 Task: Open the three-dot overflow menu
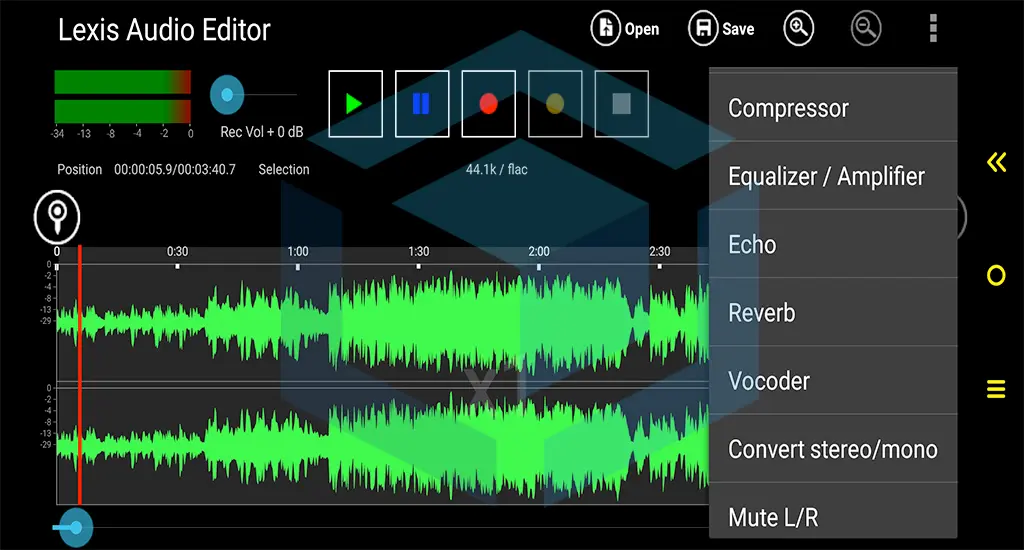[933, 28]
